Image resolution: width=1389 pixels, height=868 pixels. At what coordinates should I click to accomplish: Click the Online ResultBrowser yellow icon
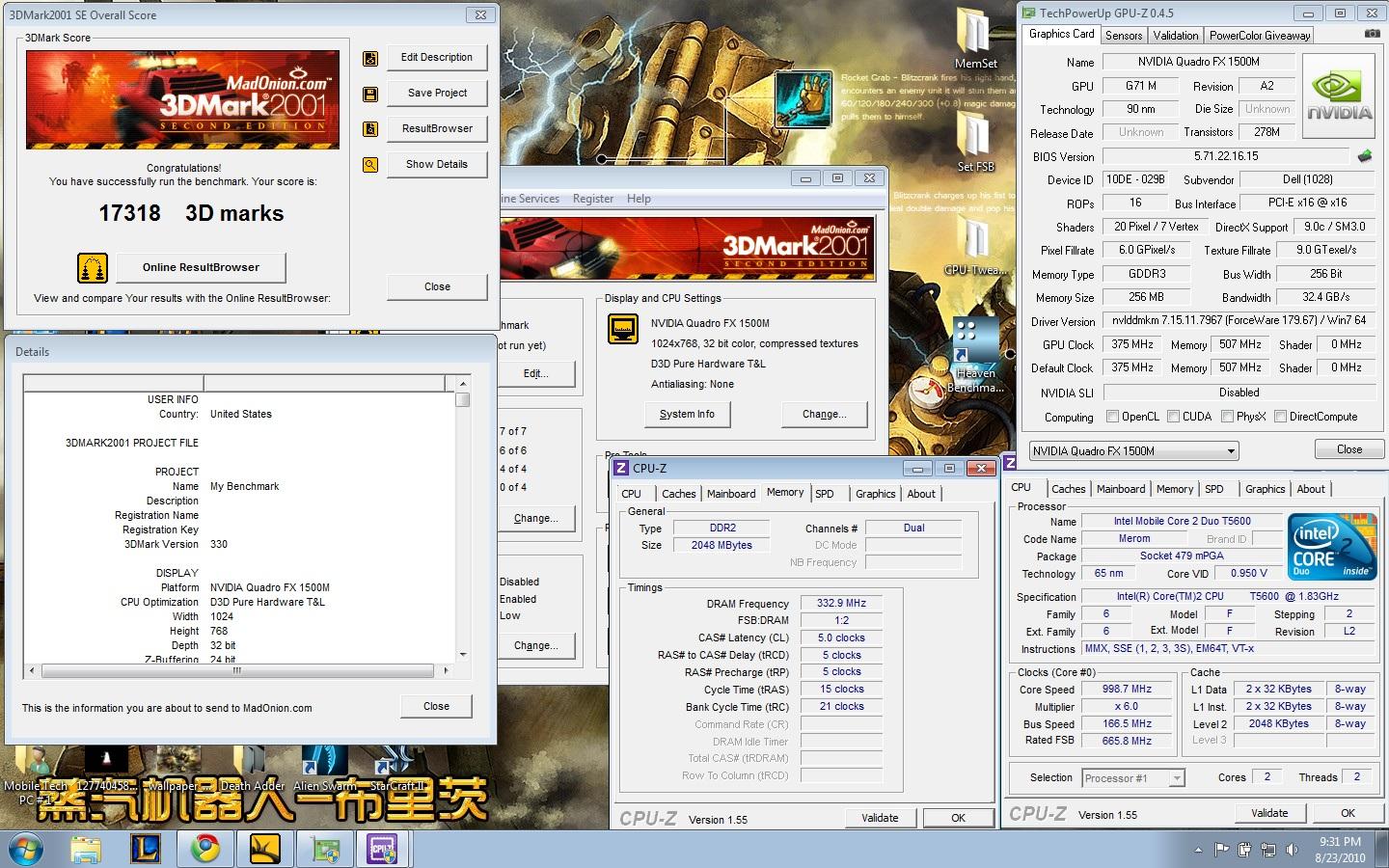[x=93, y=268]
